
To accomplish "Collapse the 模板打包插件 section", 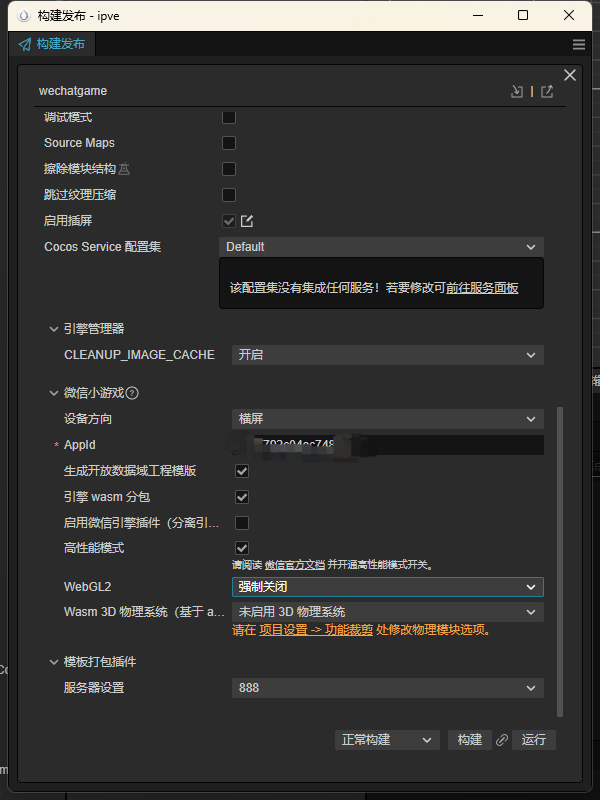I will pyautogui.click(x=54, y=662).
